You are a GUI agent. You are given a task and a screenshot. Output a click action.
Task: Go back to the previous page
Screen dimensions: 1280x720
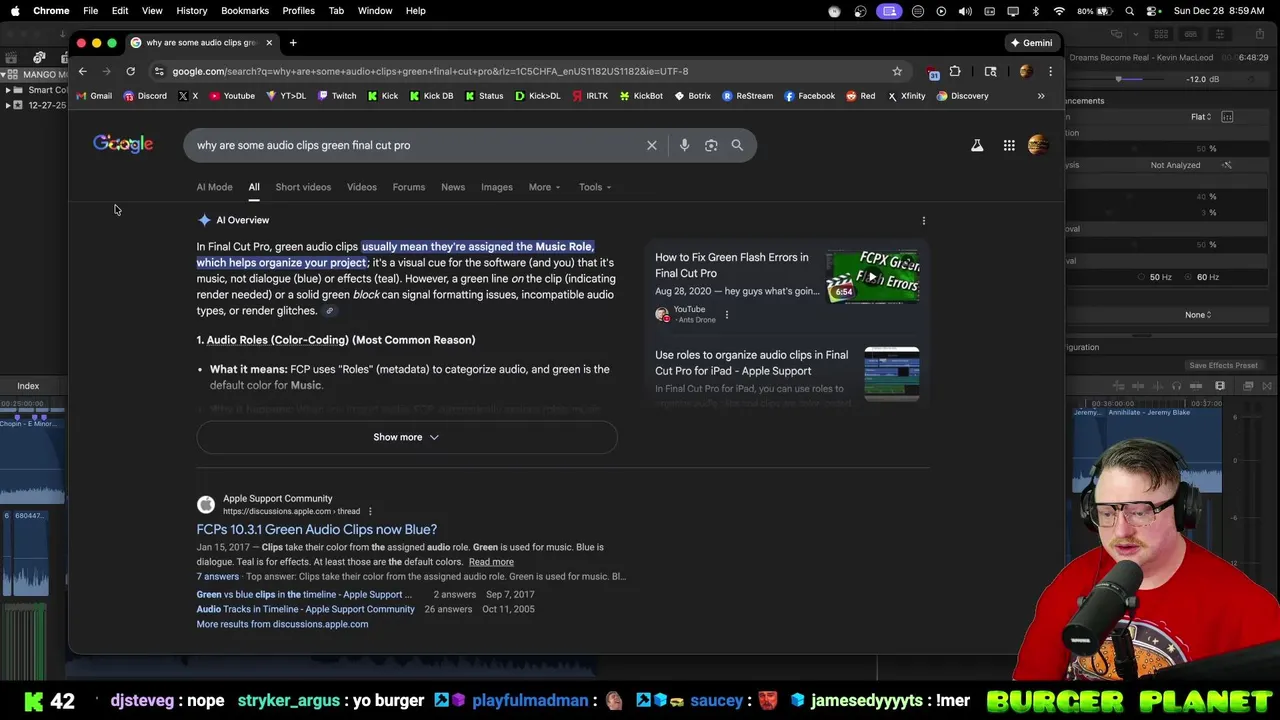83,71
